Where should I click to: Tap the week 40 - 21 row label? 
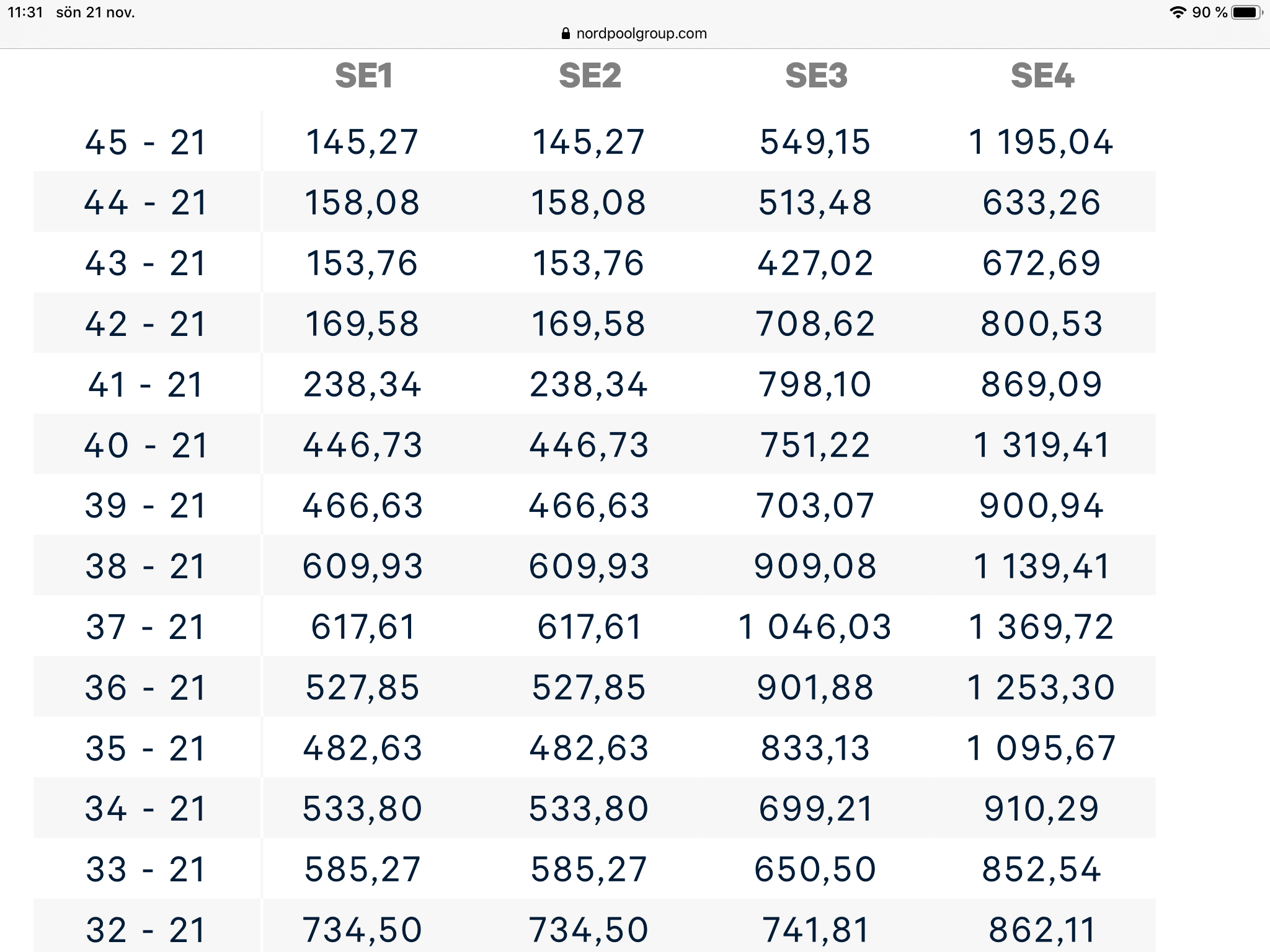click(146, 445)
